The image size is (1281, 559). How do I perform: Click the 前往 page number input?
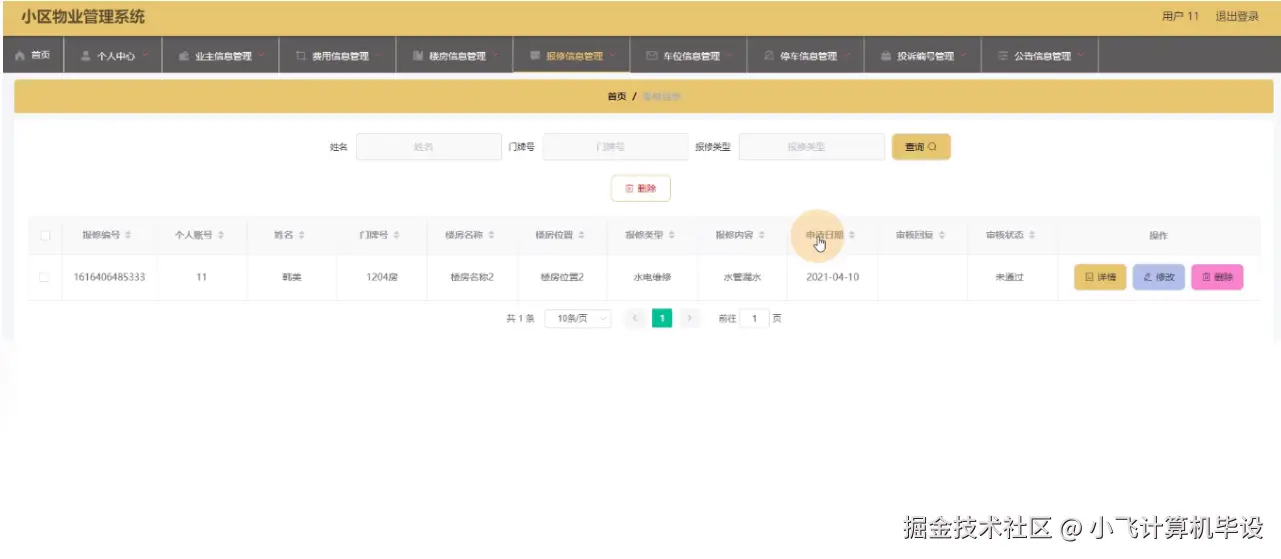[754, 318]
